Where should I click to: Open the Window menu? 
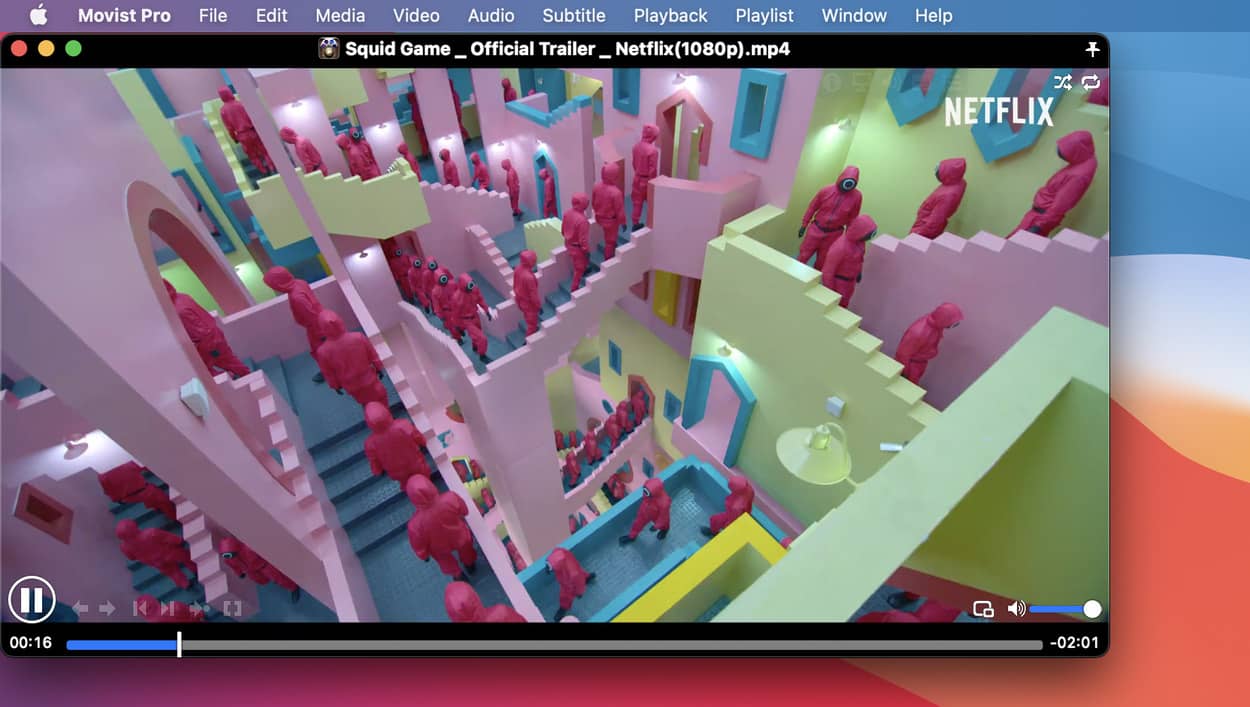(854, 15)
